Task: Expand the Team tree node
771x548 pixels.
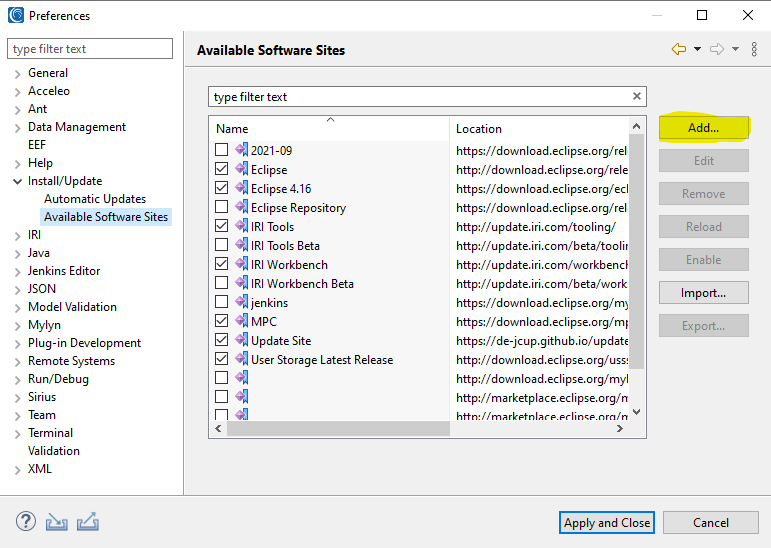Action: (18, 416)
